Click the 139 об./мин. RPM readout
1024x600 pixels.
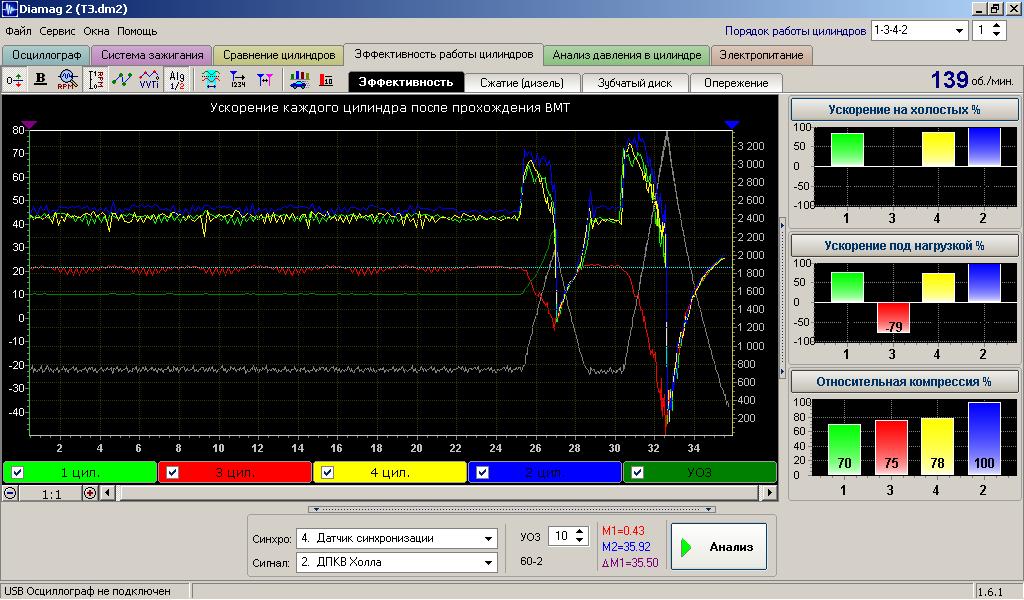coord(972,80)
